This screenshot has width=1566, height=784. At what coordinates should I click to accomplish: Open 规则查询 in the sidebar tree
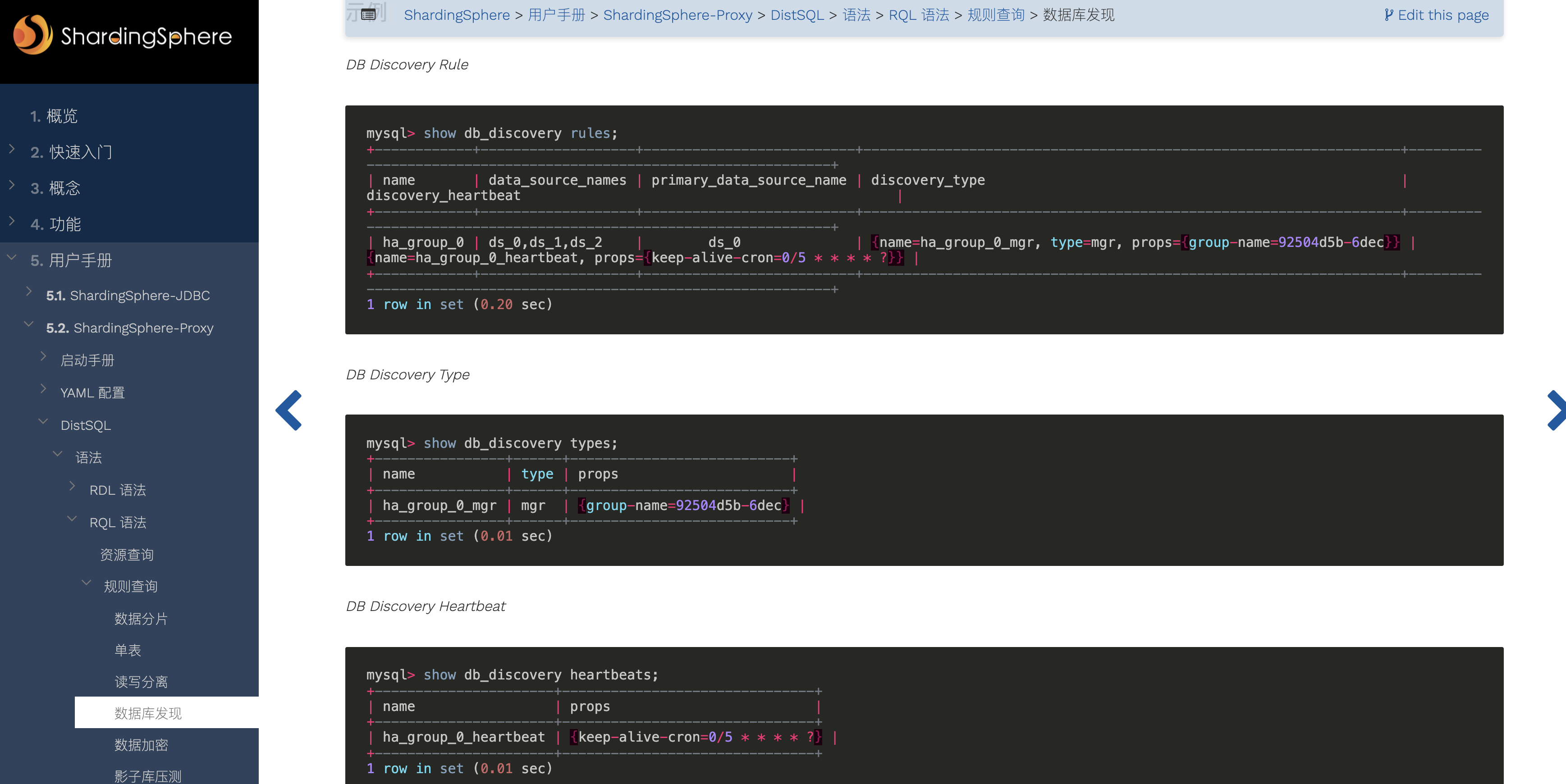click(131, 587)
